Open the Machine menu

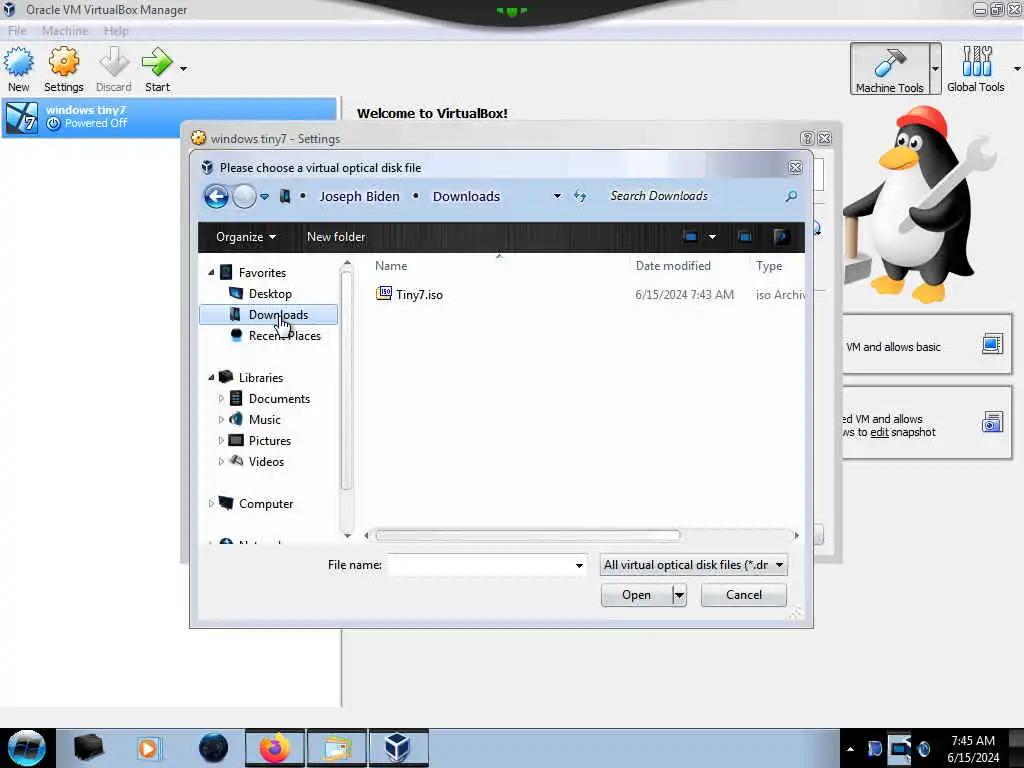[x=65, y=31]
